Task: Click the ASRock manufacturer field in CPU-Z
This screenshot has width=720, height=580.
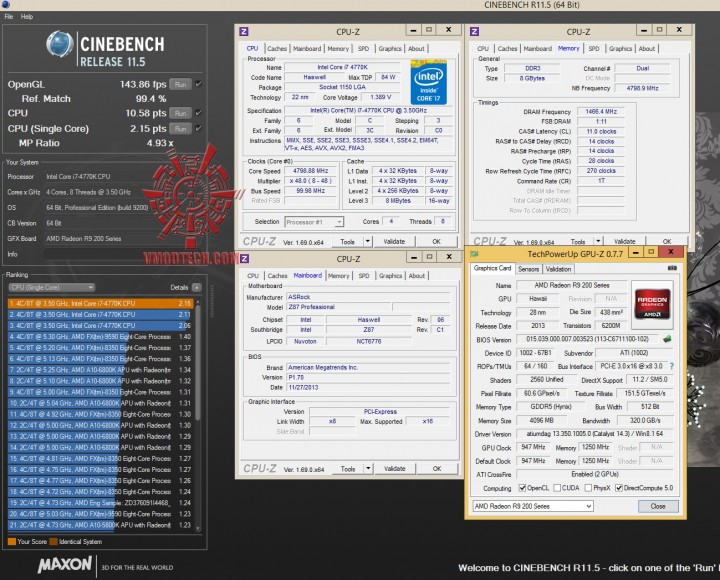Action: 369,297
